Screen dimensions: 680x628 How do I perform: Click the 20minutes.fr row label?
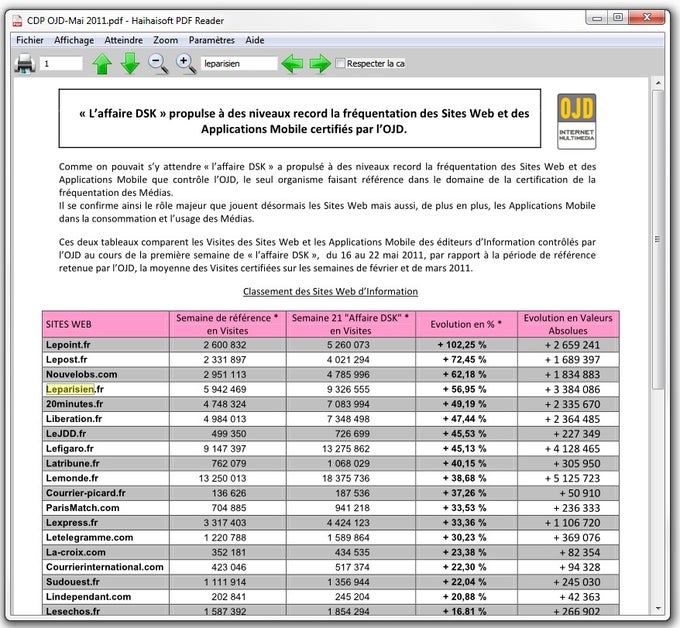tap(74, 404)
